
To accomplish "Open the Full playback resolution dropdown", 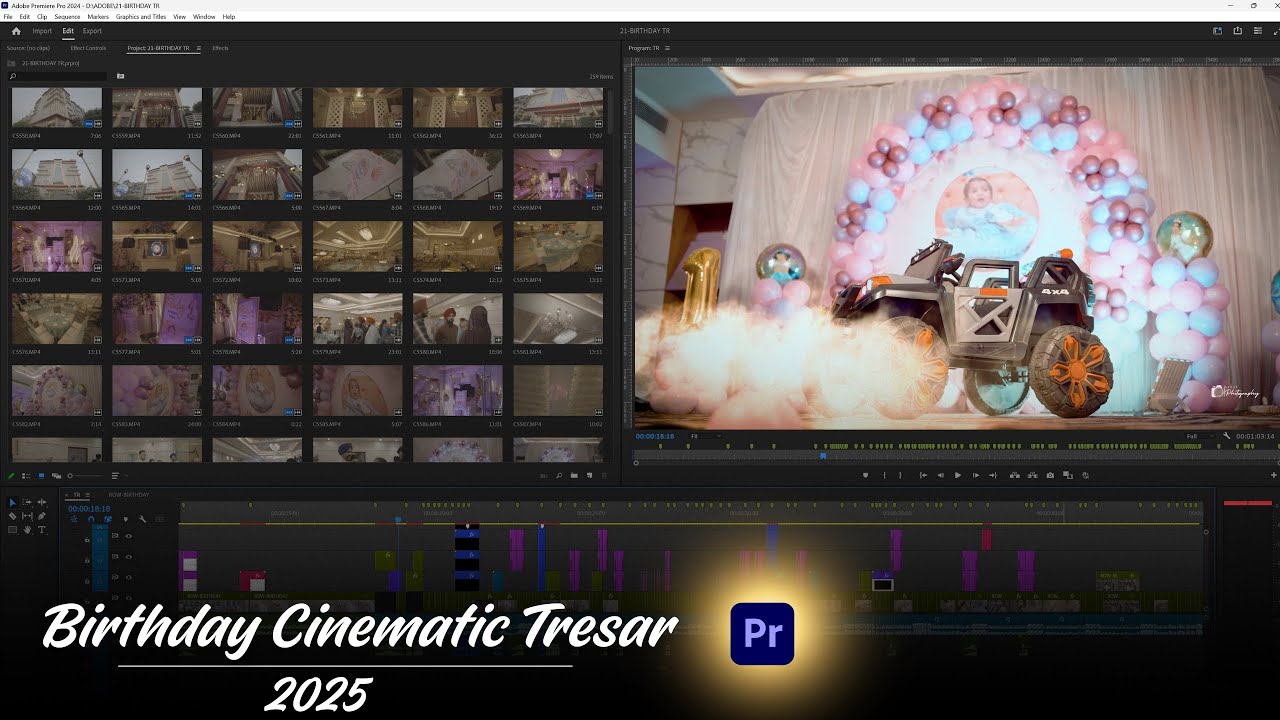I will tap(1201, 436).
